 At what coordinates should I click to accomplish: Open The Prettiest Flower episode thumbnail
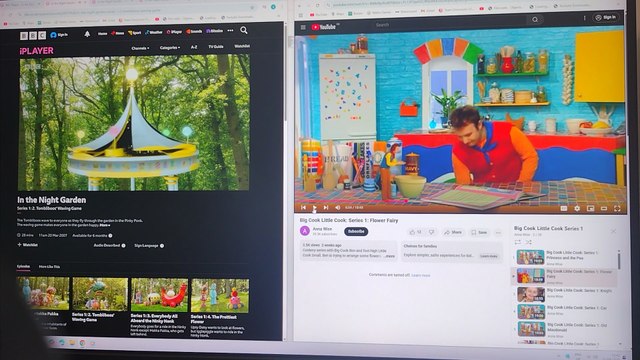(220, 296)
